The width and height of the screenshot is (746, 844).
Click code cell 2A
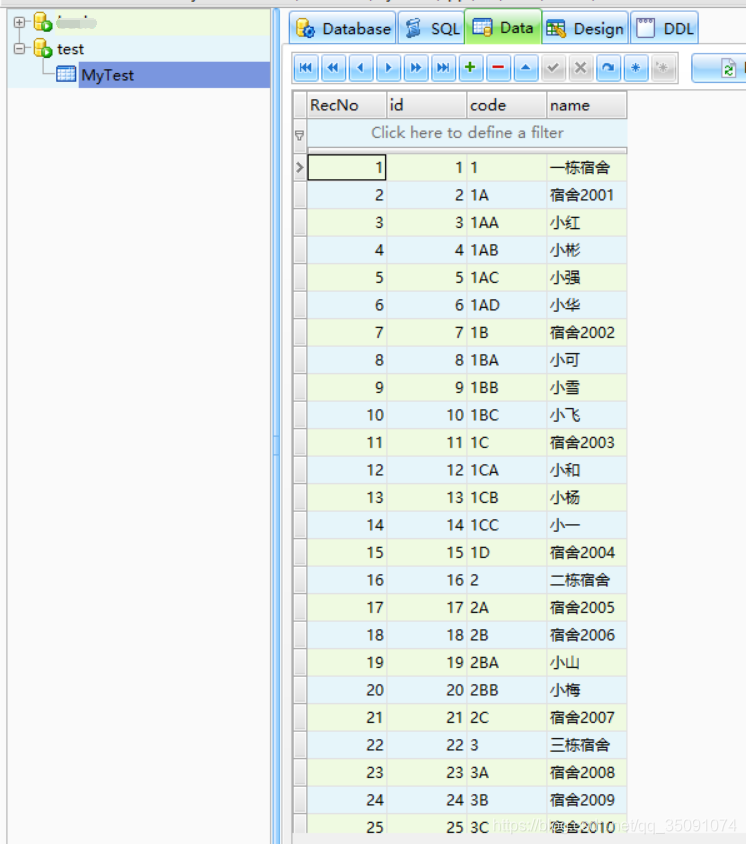point(506,607)
